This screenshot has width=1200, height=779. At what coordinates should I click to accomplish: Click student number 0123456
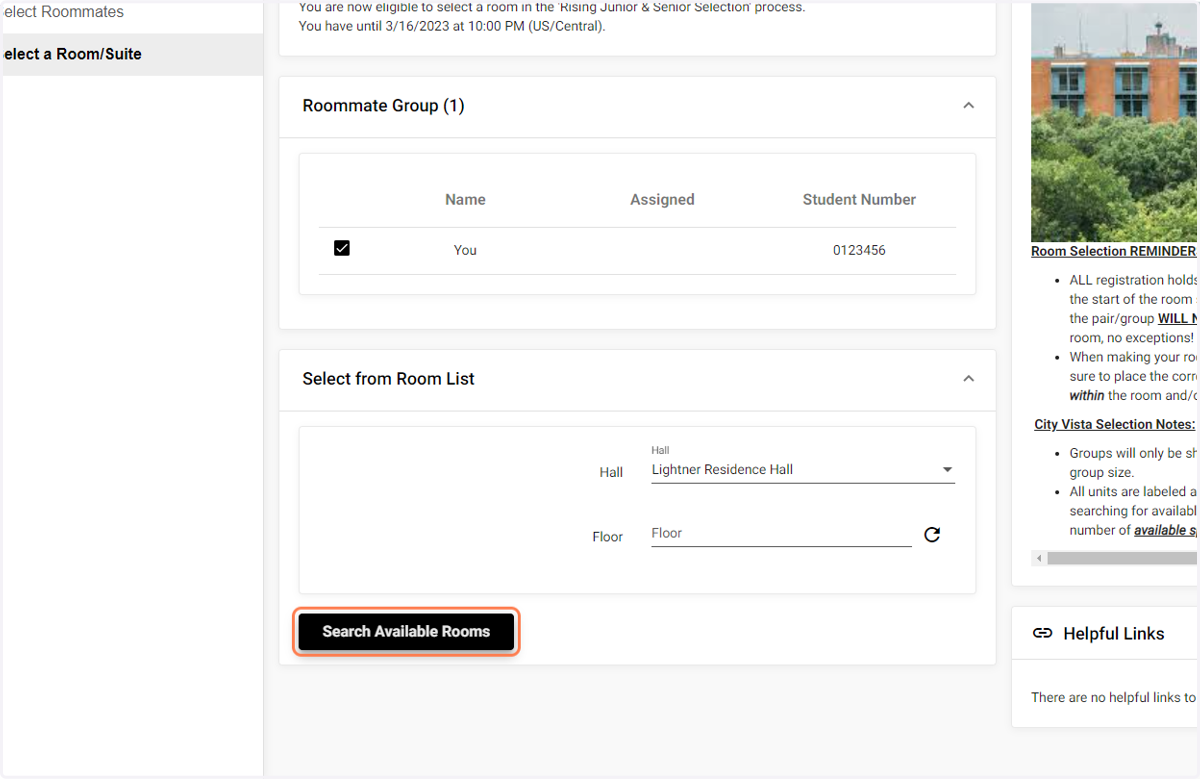point(859,250)
